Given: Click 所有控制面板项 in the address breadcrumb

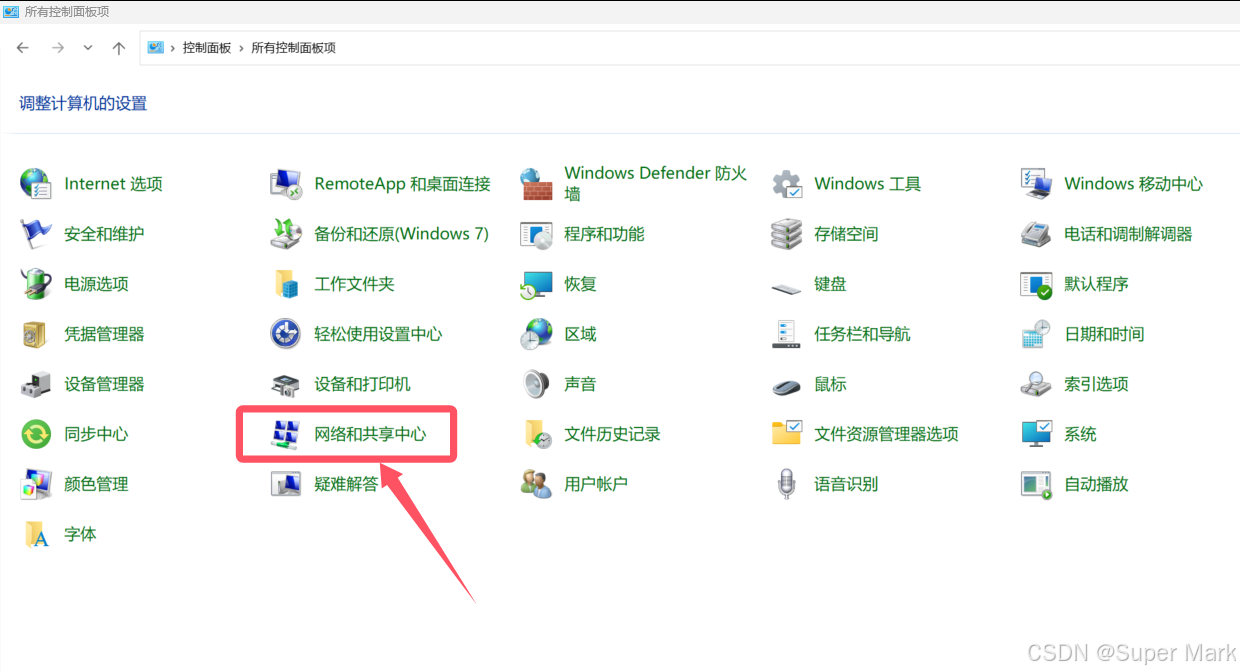Looking at the screenshot, I should 293,48.
